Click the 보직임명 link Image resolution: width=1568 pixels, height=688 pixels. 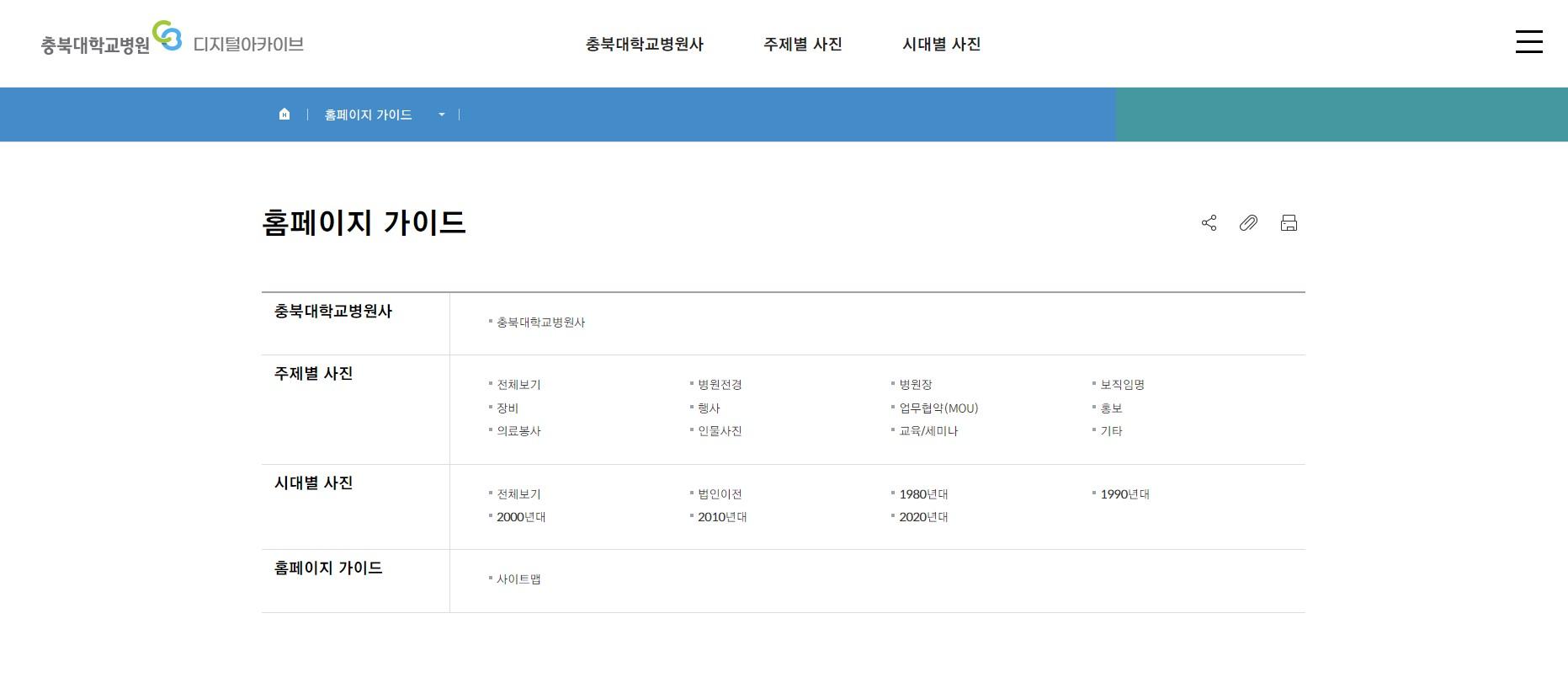tap(1122, 385)
